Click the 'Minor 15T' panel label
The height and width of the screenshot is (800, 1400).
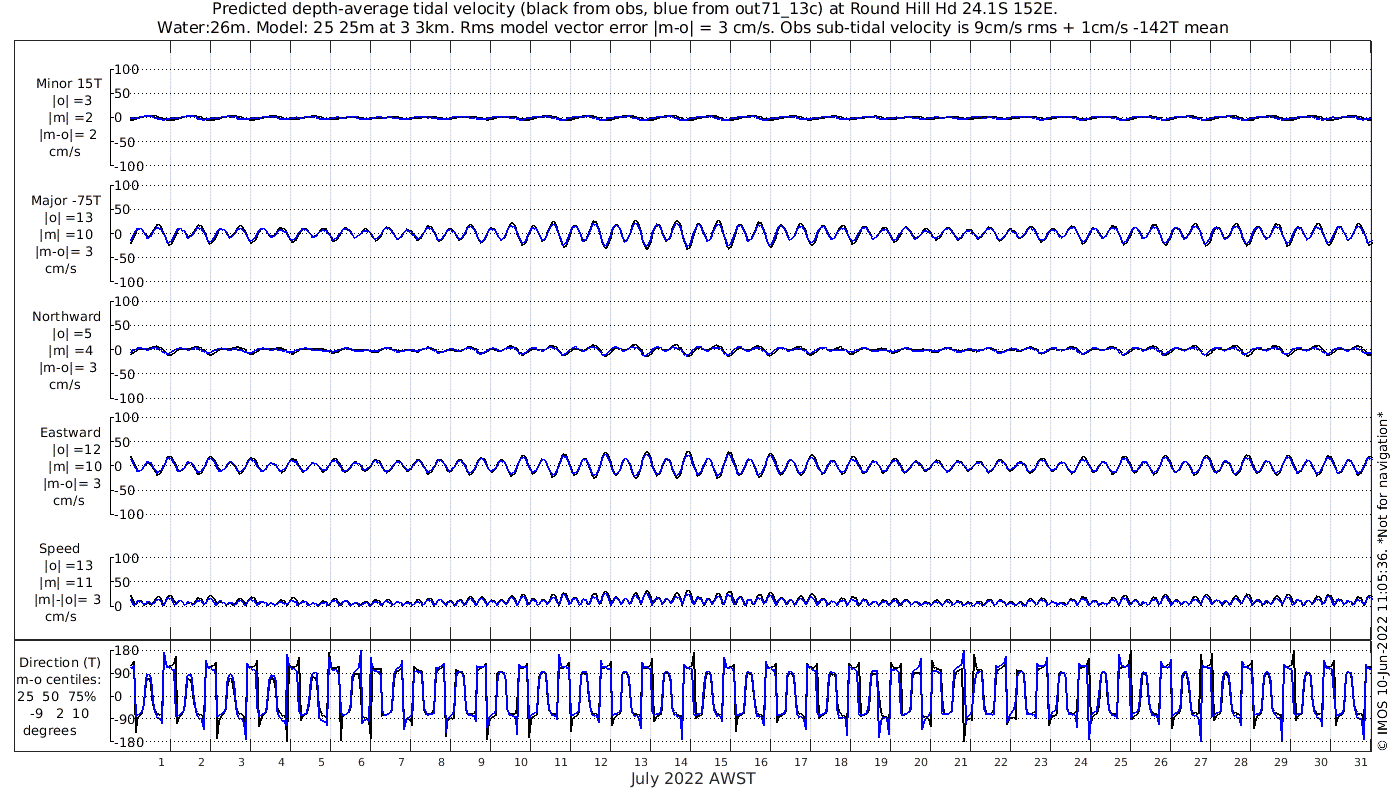tap(68, 84)
